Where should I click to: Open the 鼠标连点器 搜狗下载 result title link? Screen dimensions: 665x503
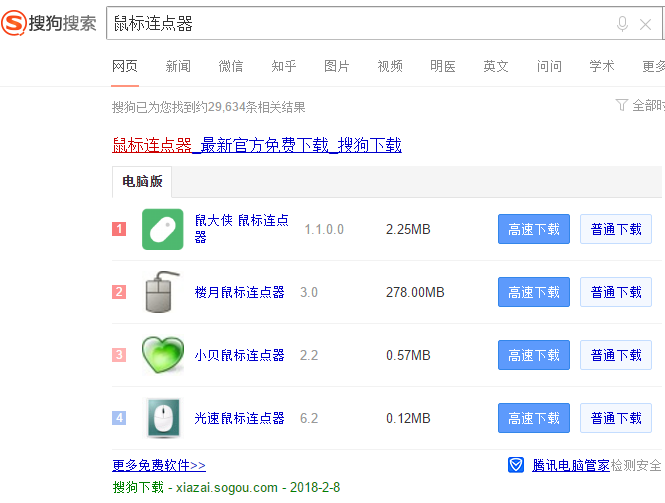pos(257,145)
